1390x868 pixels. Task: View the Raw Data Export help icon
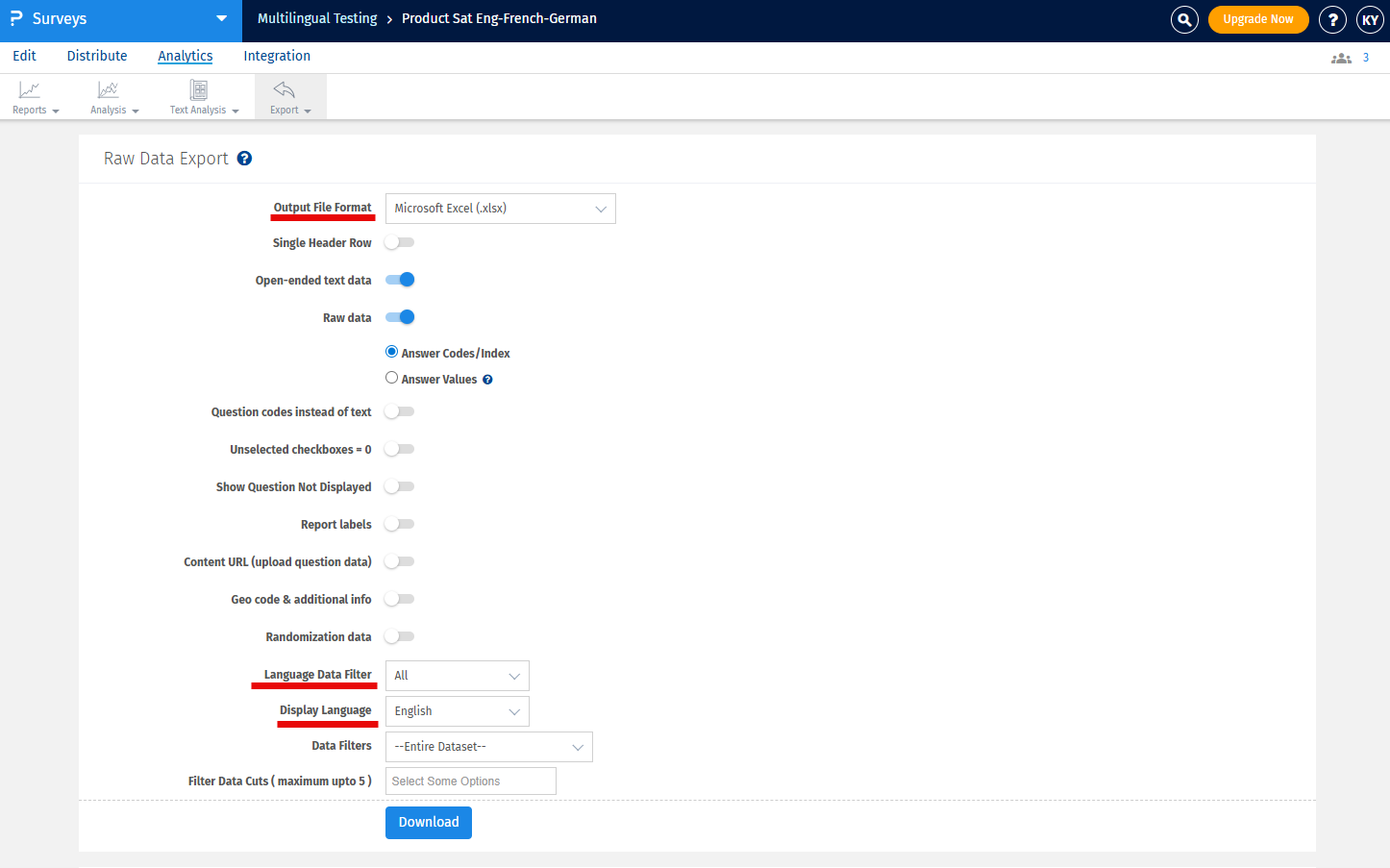tap(244, 158)
